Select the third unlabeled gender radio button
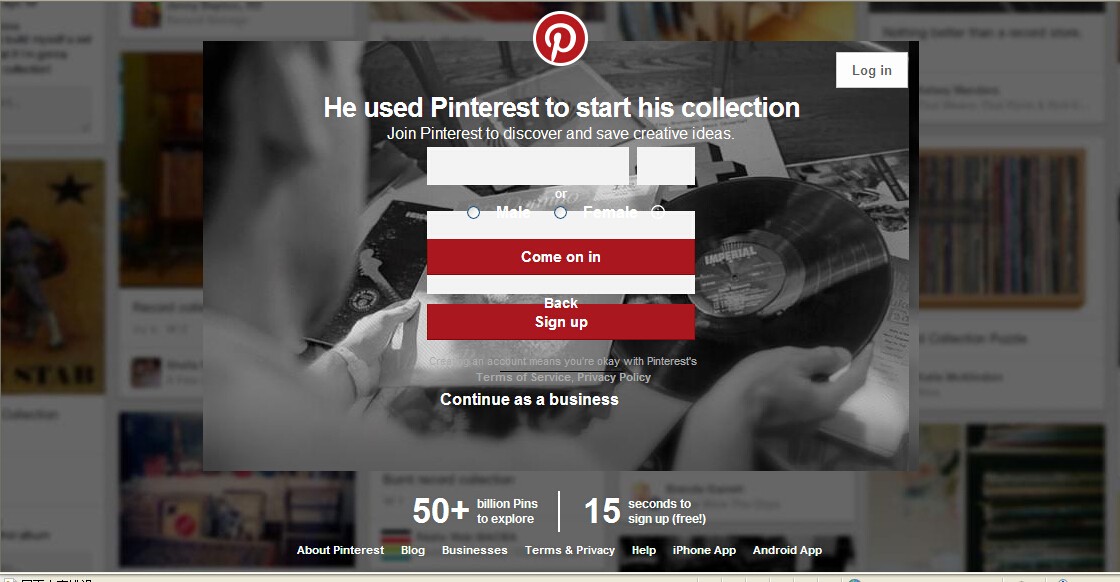This screenshot has height=582, width=1120. point(658,212)
